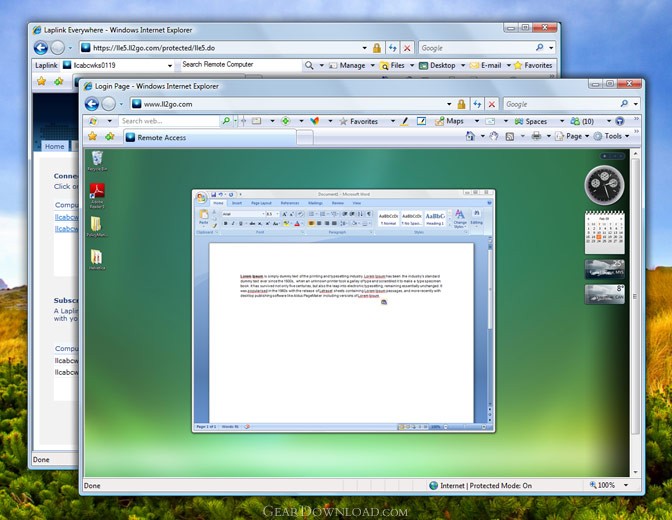672x520 pixels.
Task: Open Favorites Center star in Login Page window
Action: (x=92, y=136)
